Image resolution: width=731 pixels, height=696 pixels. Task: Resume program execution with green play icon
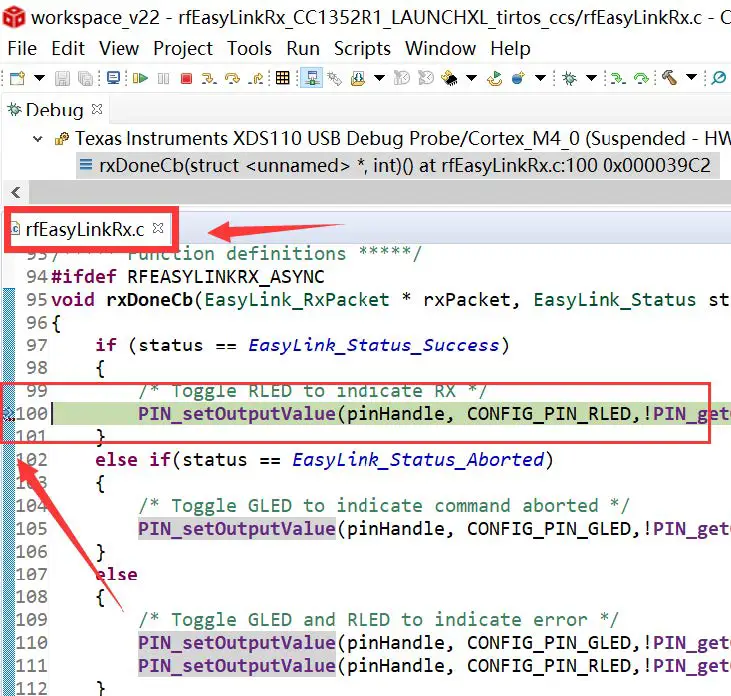click(140, 78)
